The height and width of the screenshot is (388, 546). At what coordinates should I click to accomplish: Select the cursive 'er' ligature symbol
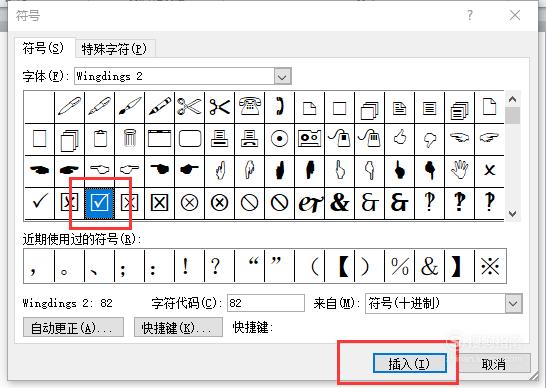tap(309, 202)
